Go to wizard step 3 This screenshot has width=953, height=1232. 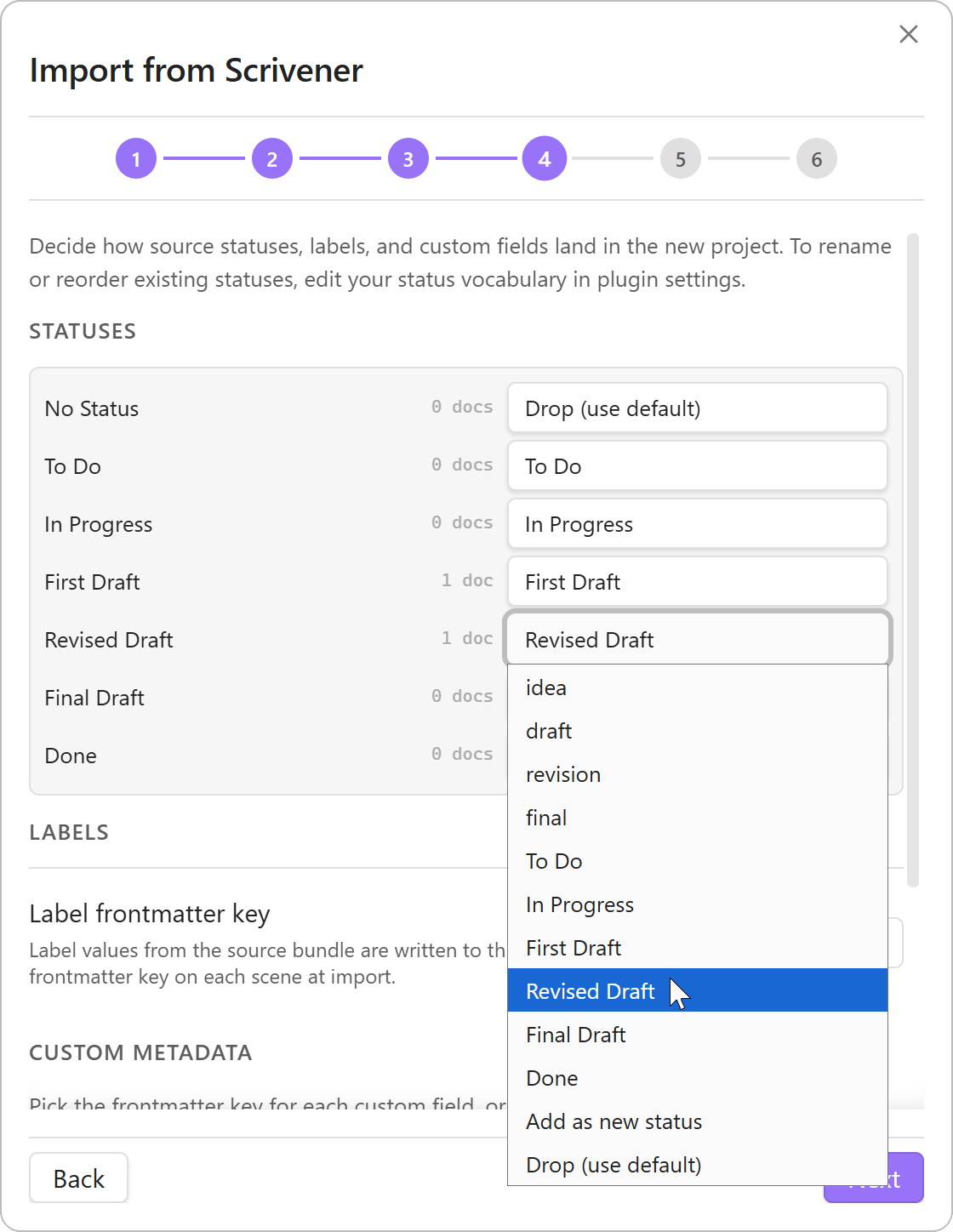(x=408, y=159)
